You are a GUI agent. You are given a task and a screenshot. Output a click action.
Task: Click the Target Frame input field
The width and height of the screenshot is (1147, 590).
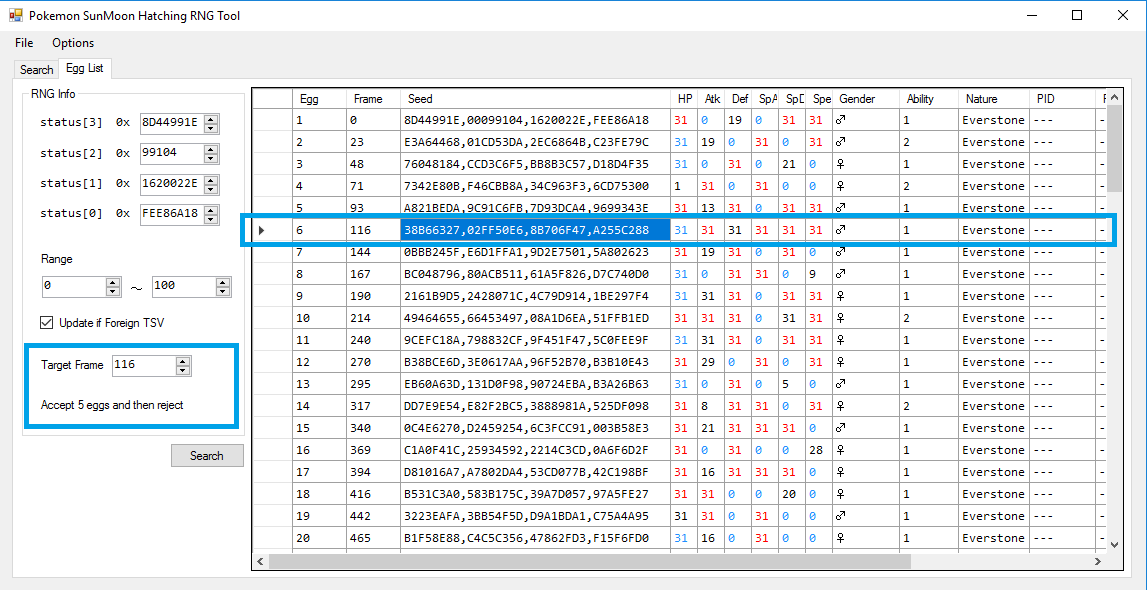142,365
